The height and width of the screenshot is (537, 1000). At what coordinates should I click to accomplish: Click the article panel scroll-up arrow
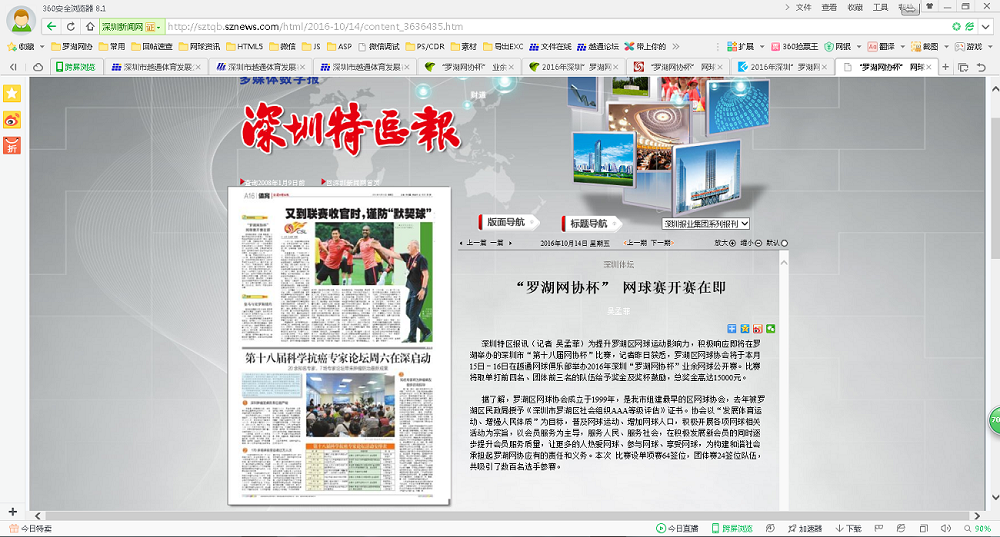pos(784,263)
